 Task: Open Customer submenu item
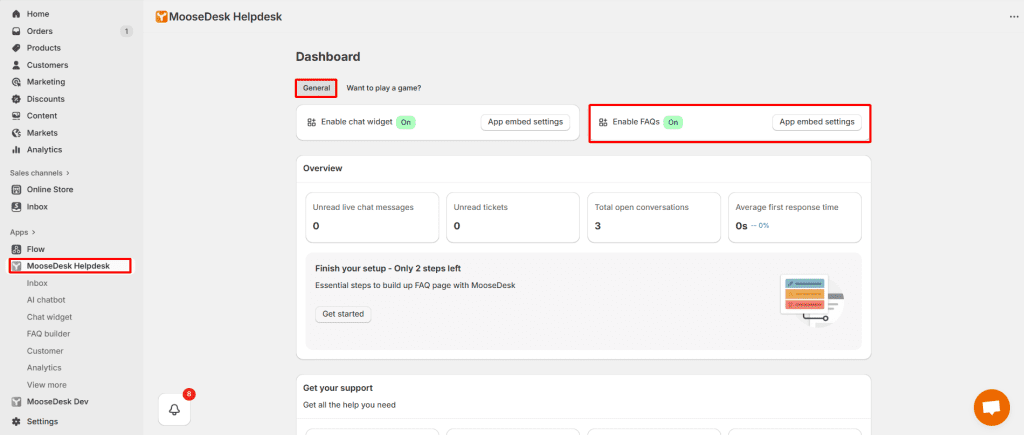pyautogui.click(x=45, y=351)
